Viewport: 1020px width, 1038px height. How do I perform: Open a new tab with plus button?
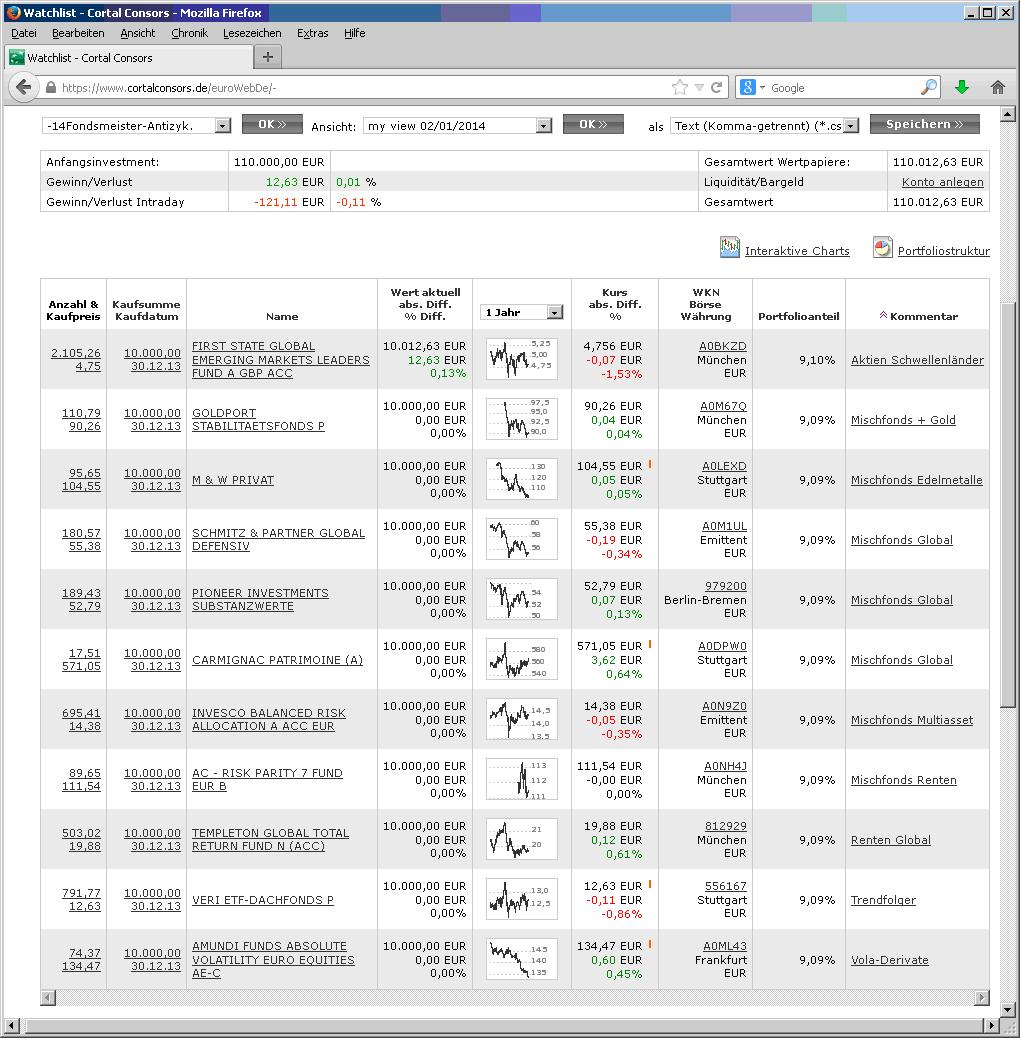[x=267, y=57]
